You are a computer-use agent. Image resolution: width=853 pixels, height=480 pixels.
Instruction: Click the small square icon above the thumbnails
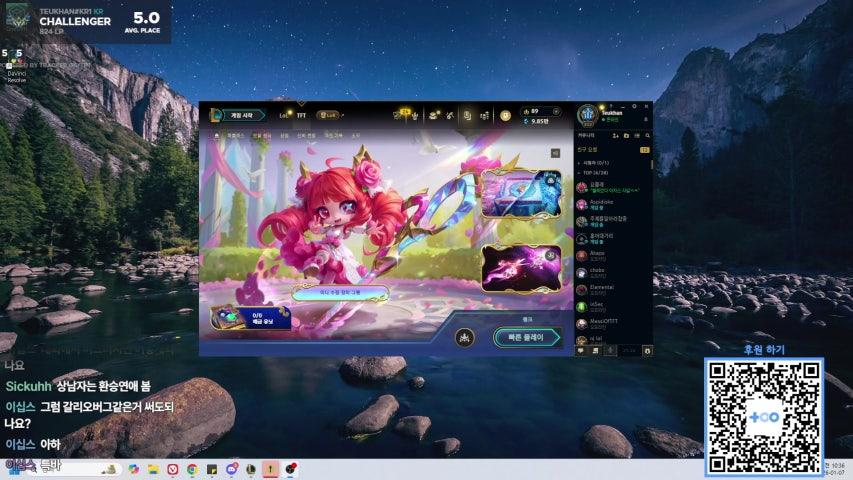[555, 153]
